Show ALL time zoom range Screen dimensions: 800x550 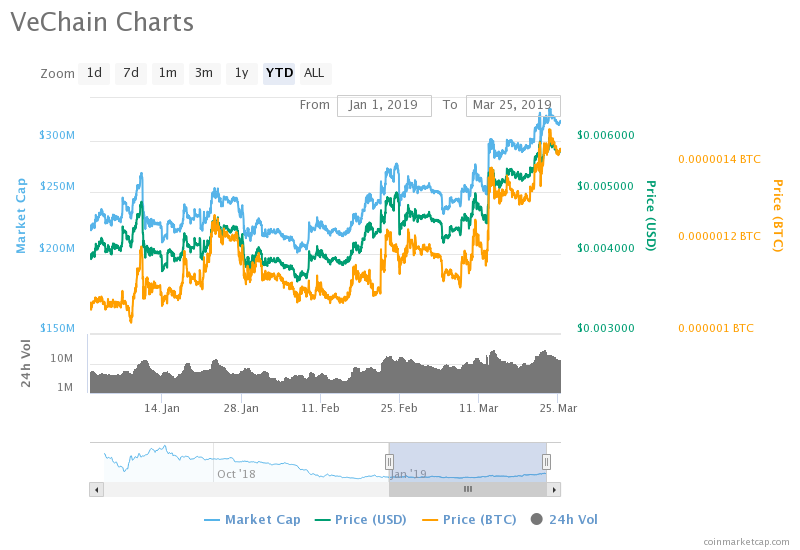click(x=315, y=73)
